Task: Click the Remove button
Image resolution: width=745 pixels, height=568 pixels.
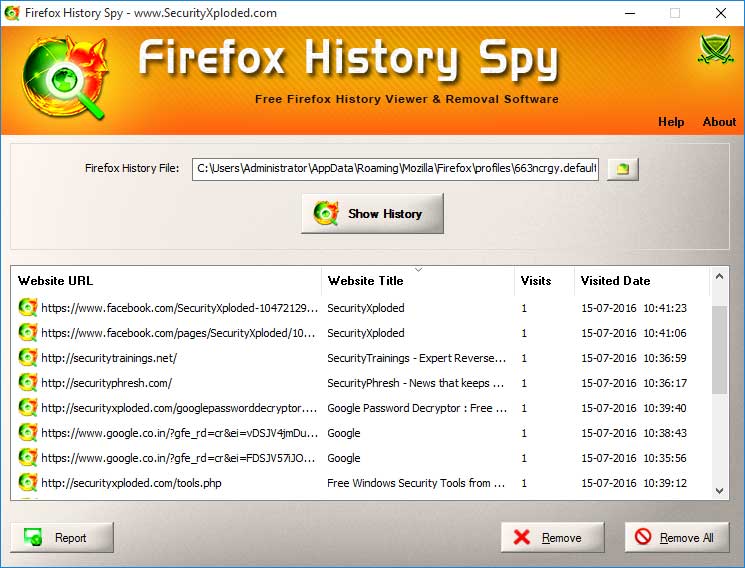Action: [x=552, y=538]
